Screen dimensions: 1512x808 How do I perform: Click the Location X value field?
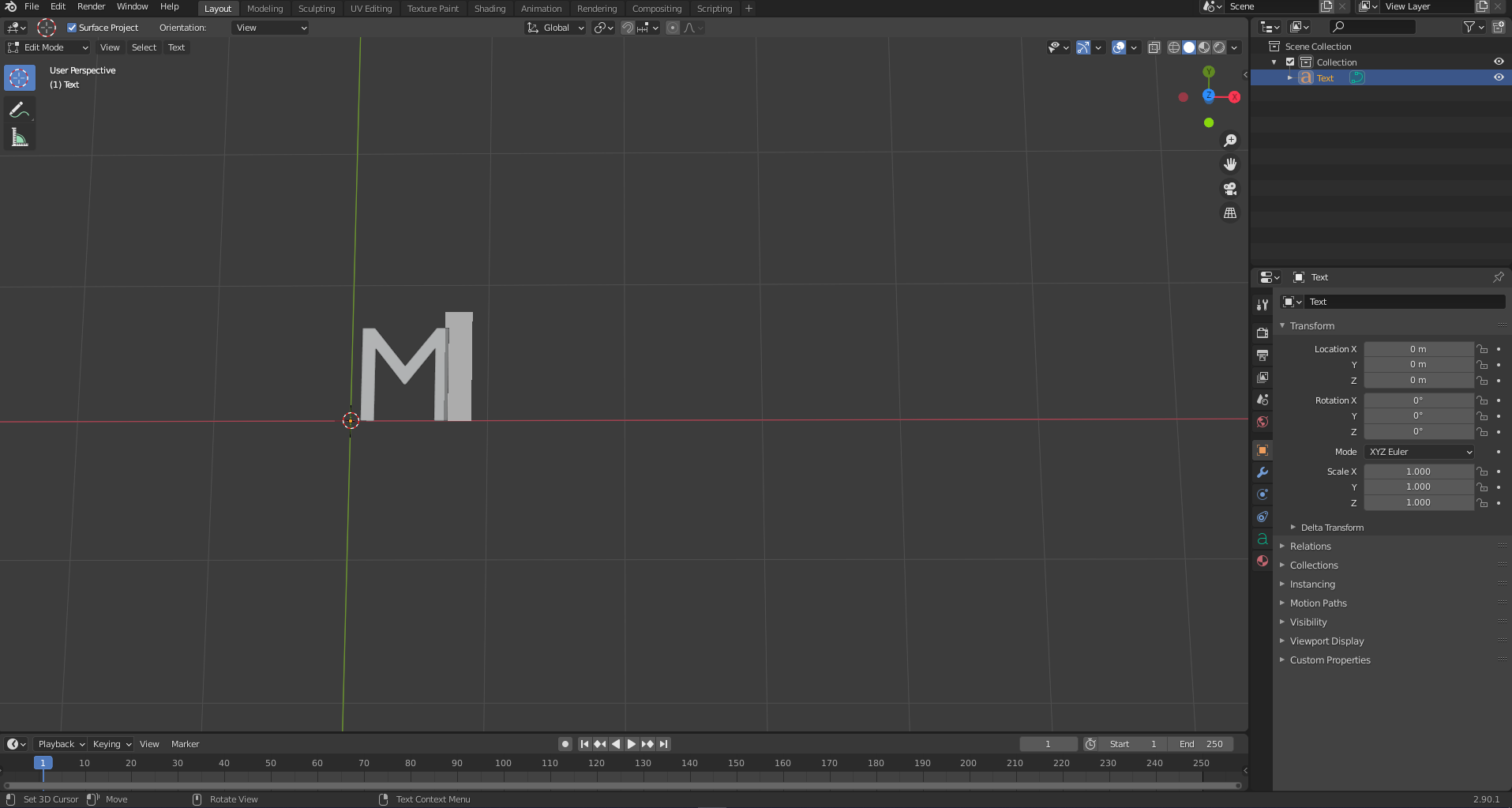click(1419, 348)
